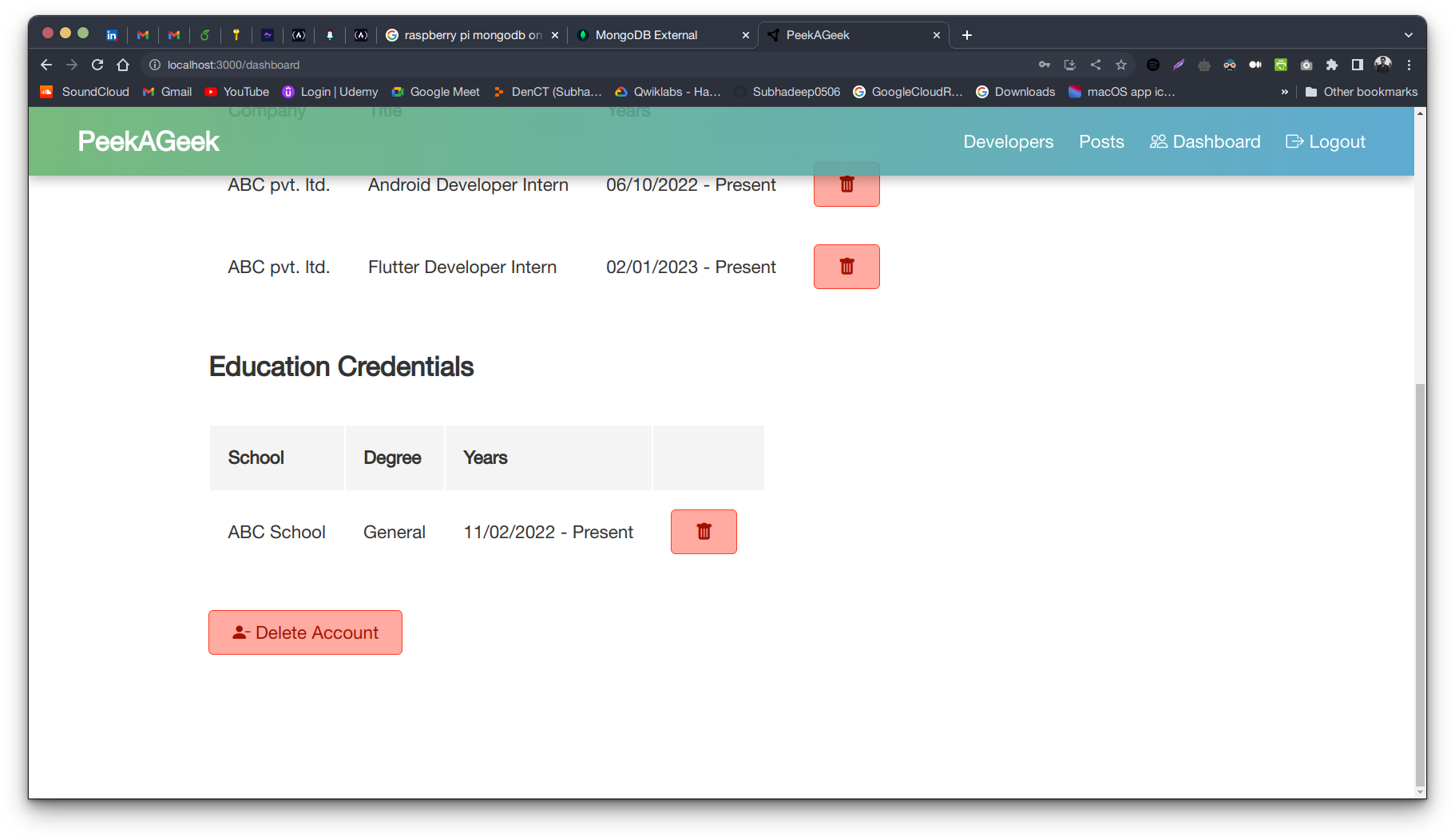Open the tab search dropdown arrow
1455x840 pixels.
coord(1409,35)
